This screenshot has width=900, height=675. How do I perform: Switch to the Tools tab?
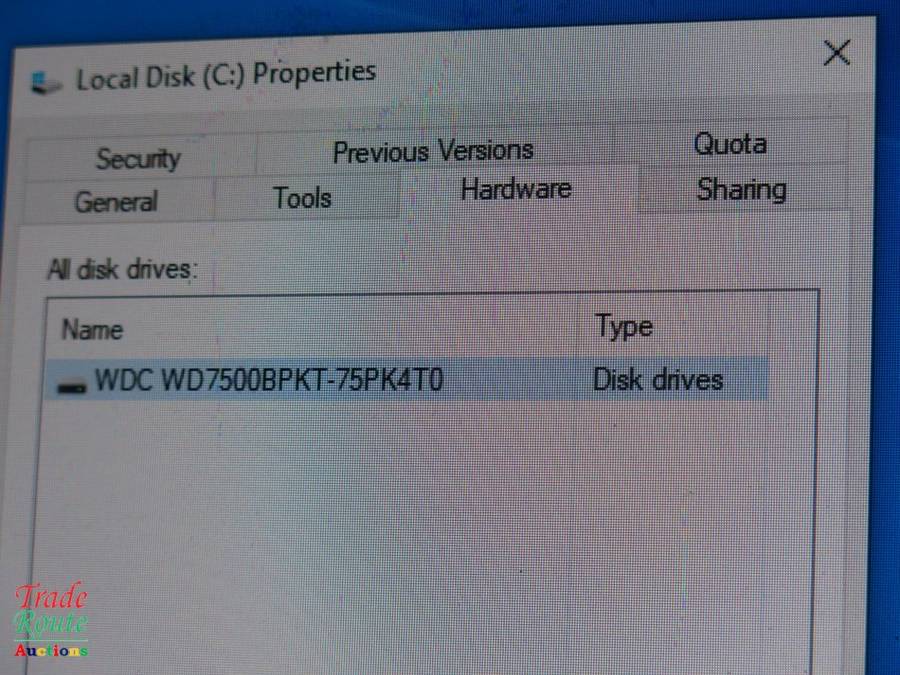303,197
